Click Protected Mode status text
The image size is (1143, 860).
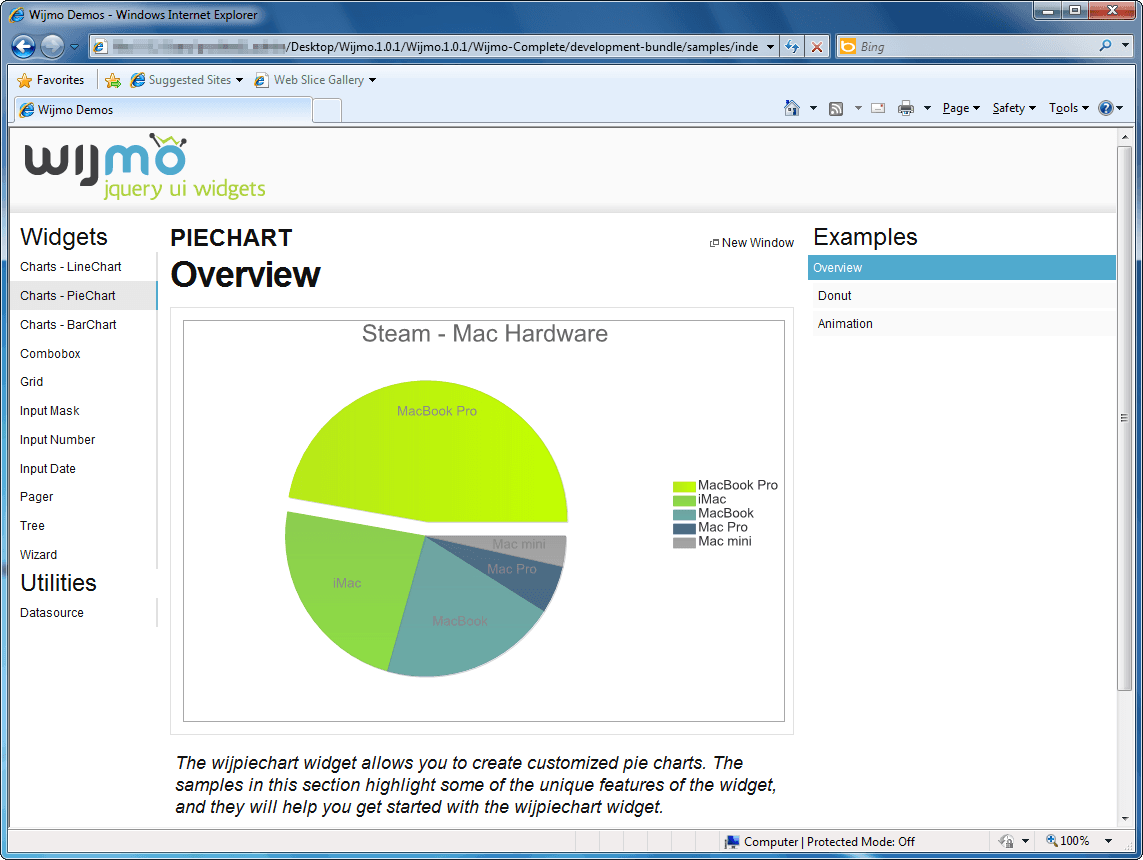click(x=861, y=842)
